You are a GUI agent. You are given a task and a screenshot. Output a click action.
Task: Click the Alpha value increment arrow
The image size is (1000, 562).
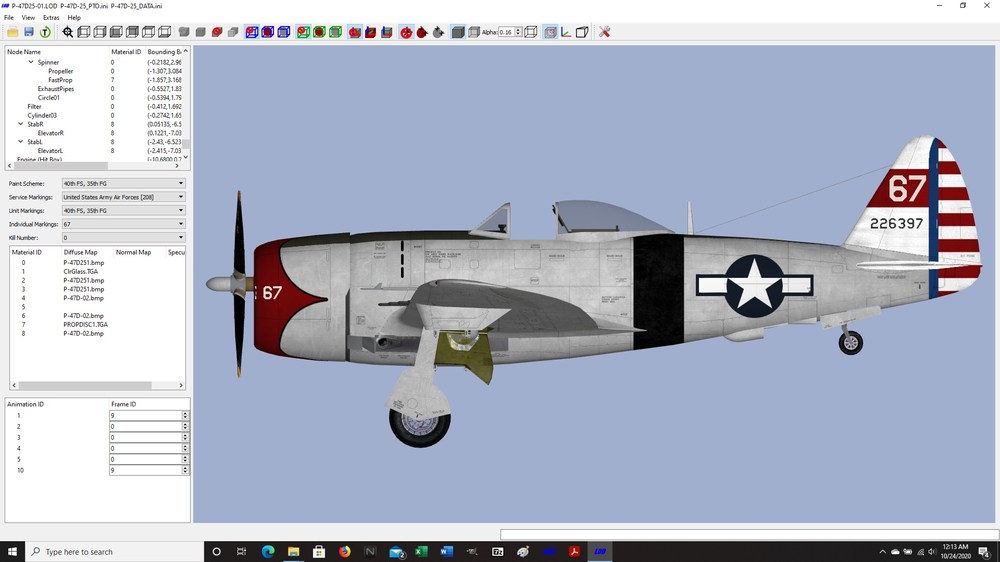tap(518, 29)
